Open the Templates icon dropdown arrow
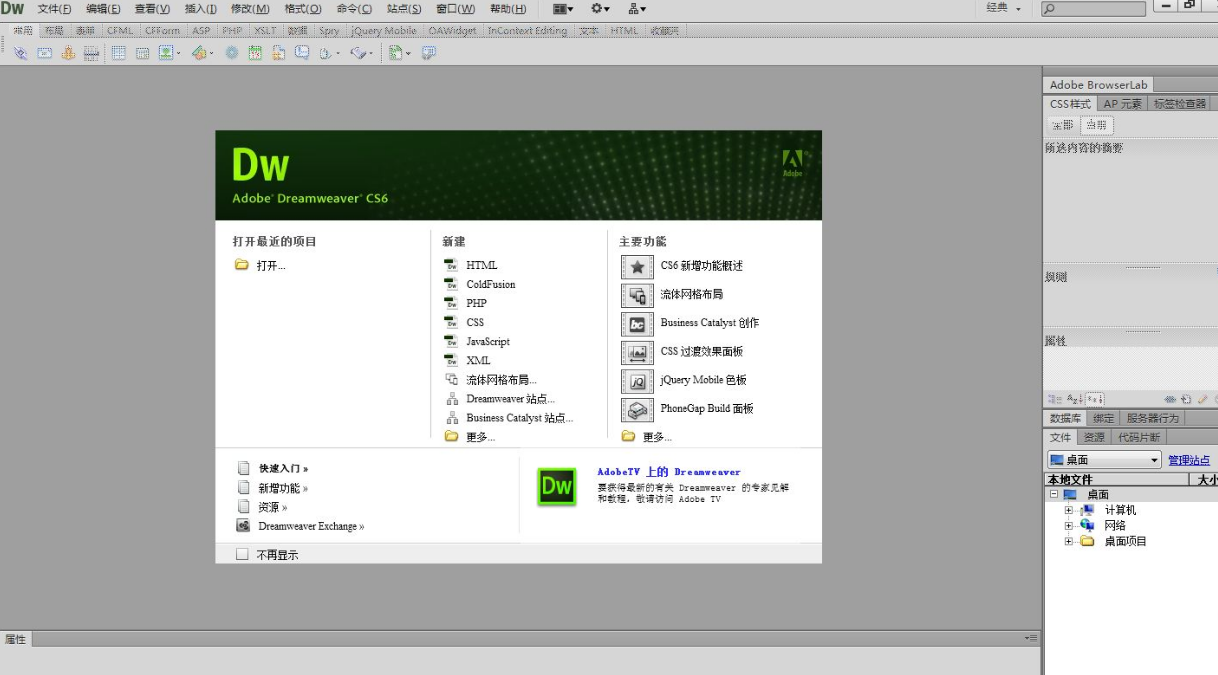Image resolution: width=1218 pixels, height=675 pixels. [407, 54]
